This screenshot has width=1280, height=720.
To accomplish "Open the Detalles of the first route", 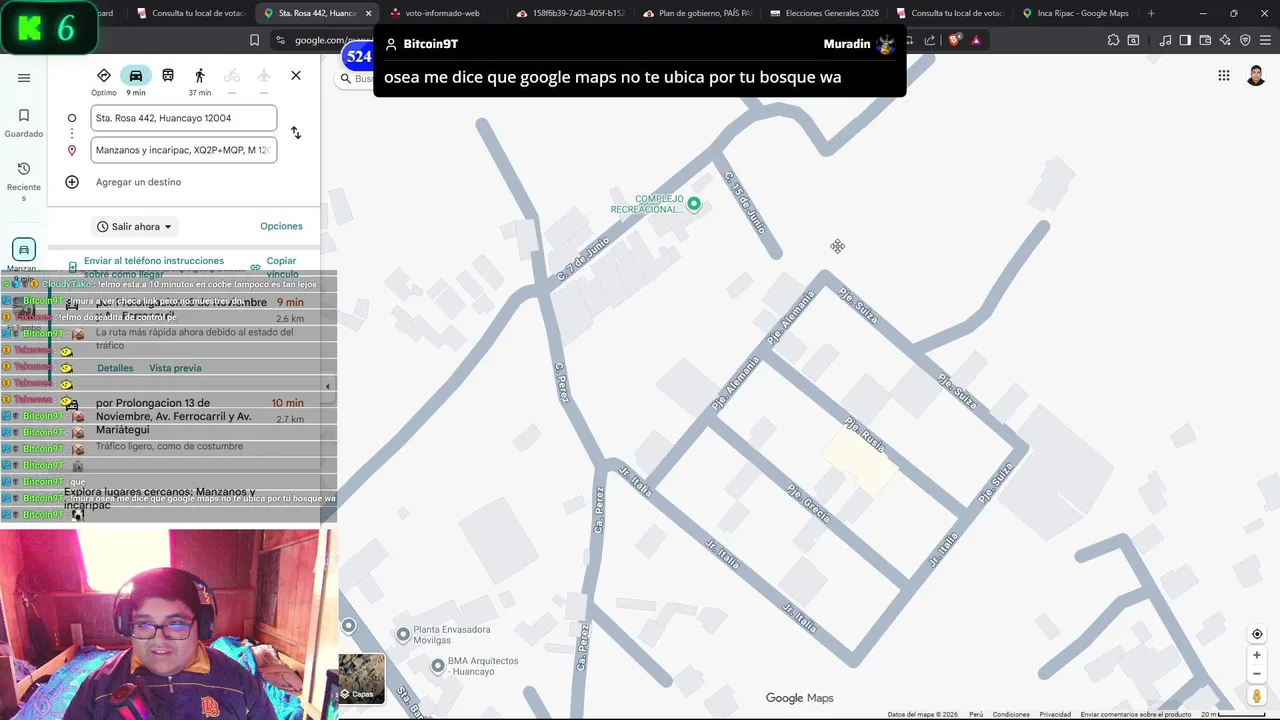I will (115, 368).
